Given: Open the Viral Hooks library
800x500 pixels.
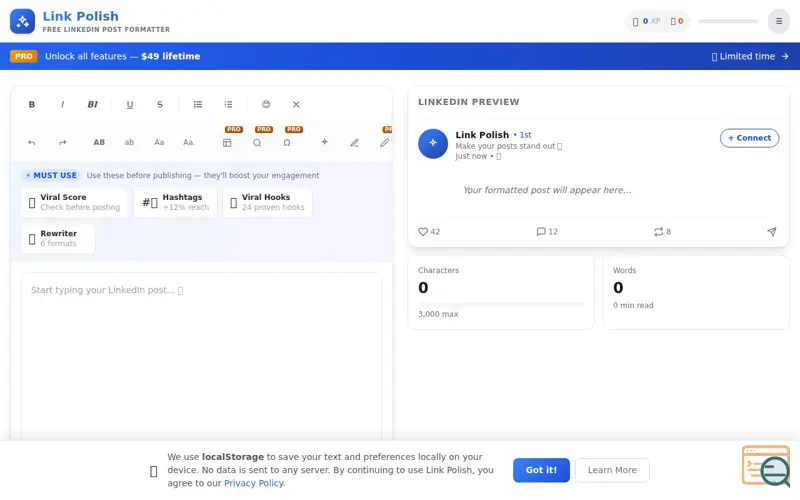Looking at the screenshot, I should (267, 202).
